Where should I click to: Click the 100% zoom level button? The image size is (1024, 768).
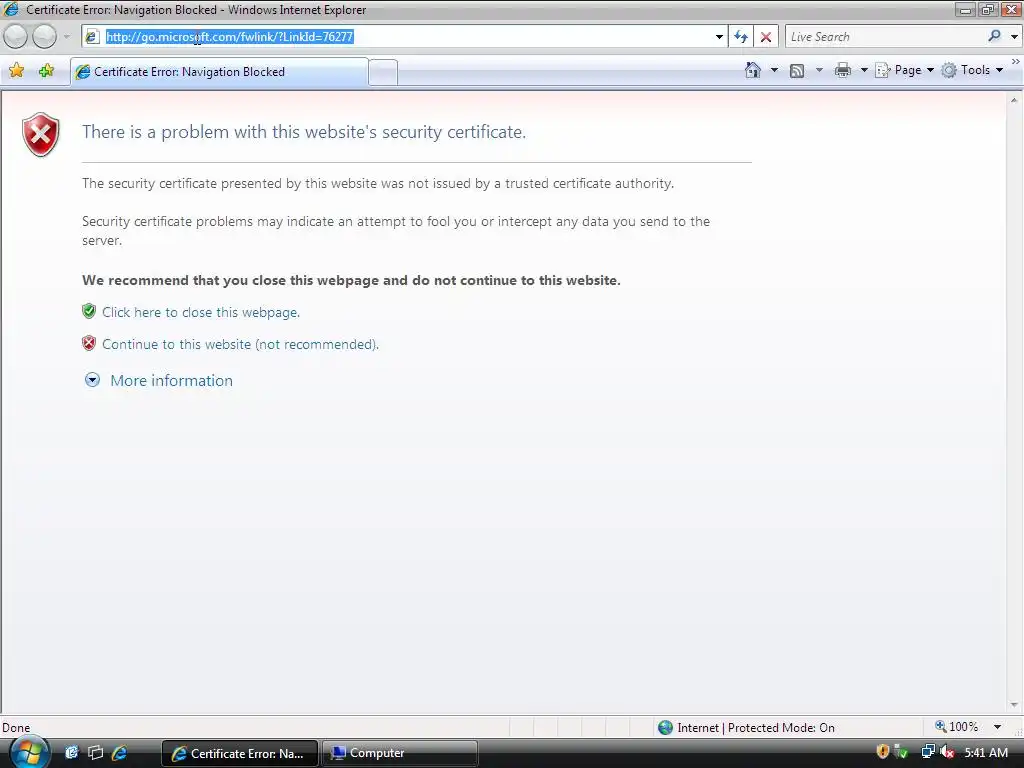pos(957,727)
